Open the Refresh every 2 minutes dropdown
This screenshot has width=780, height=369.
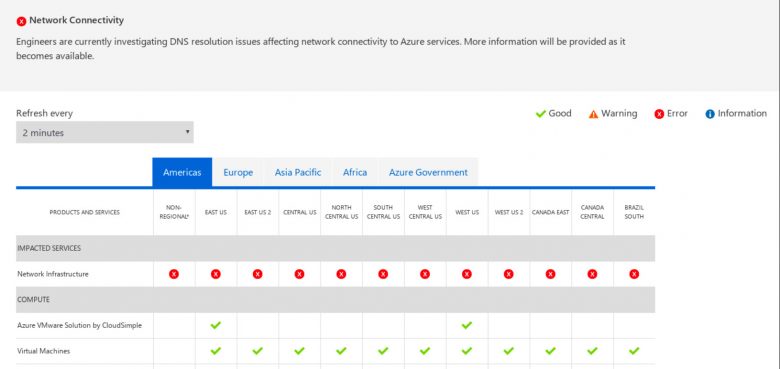[104, 132]
